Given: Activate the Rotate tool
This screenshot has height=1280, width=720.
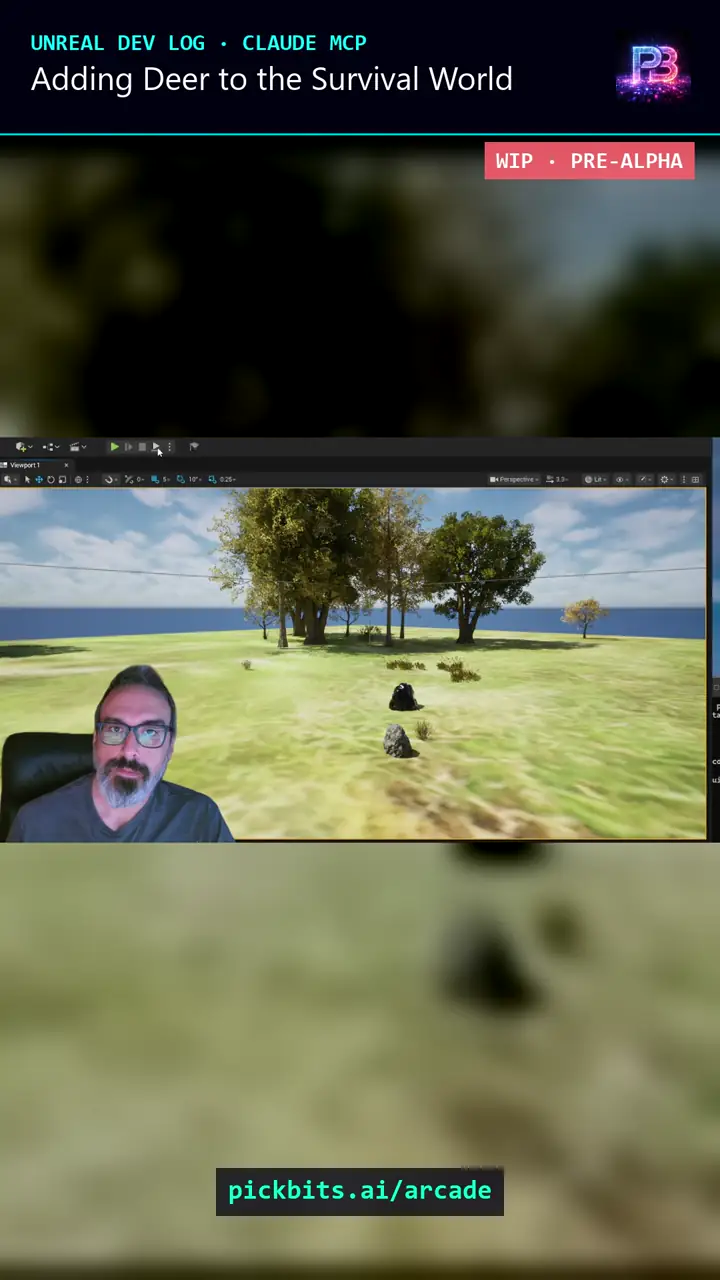Looking at the screenshot, I should coord(51,479).
